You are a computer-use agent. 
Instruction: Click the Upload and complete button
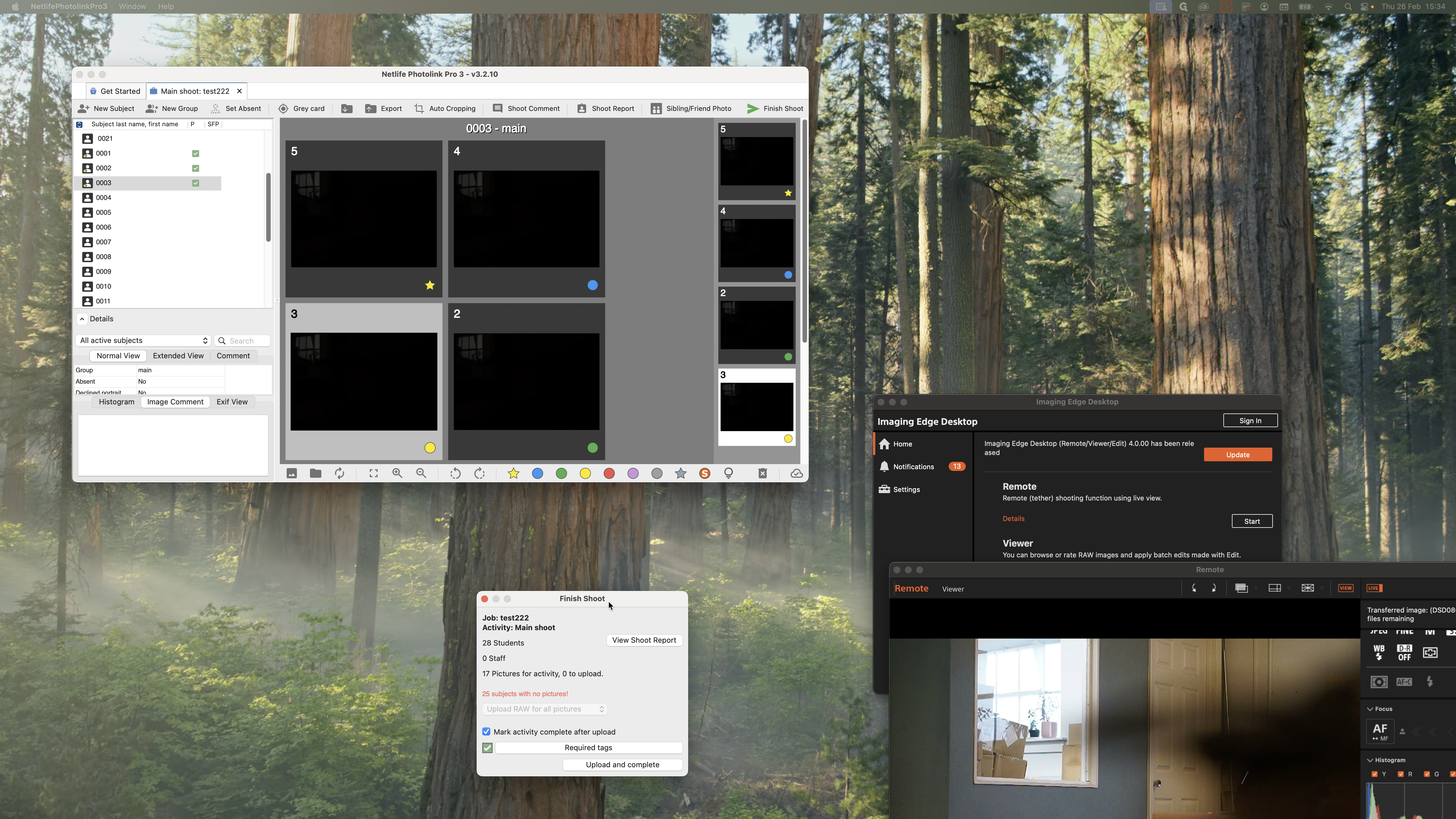[x=622, y=765]
